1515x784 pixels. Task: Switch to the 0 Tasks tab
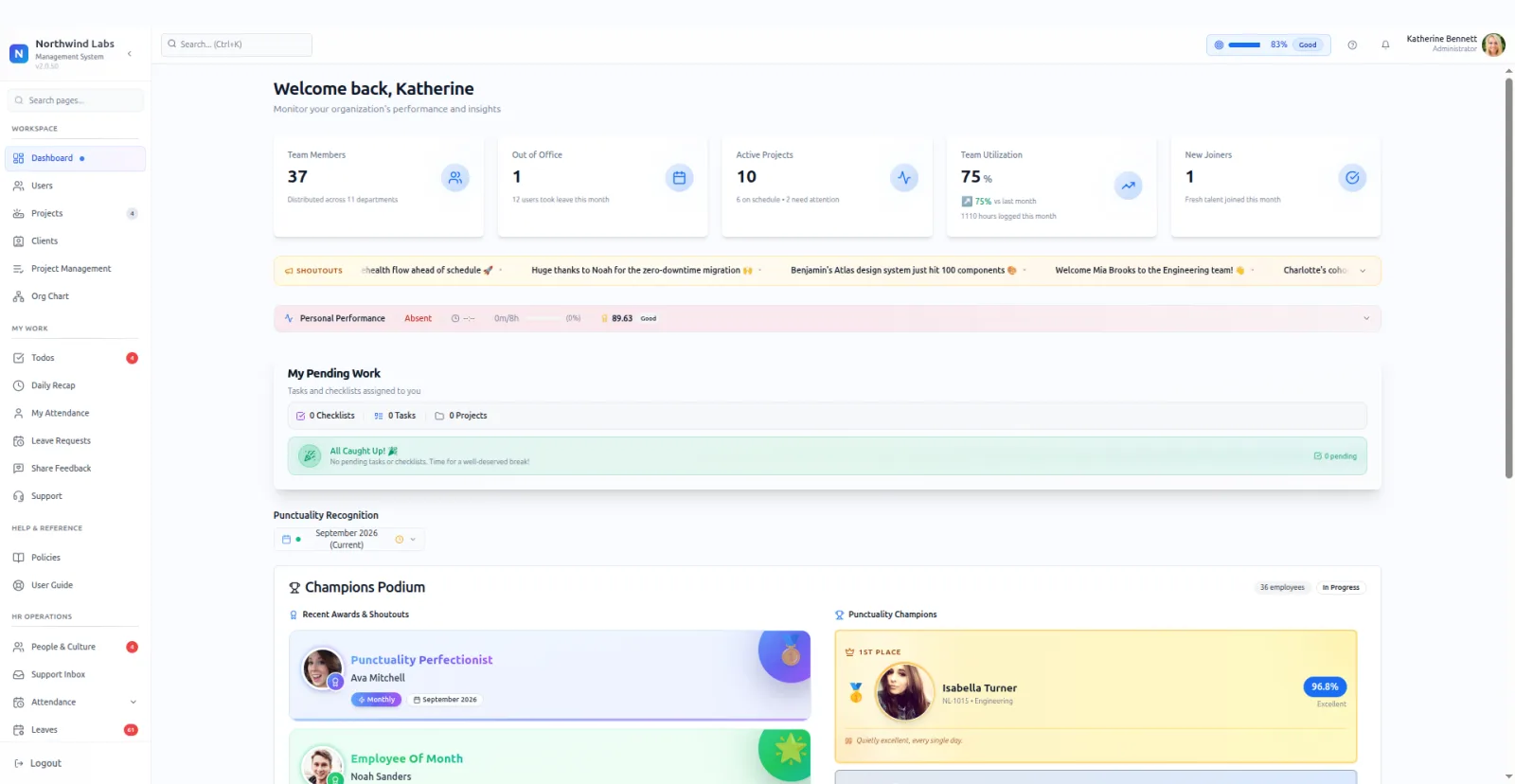[395, 416]
